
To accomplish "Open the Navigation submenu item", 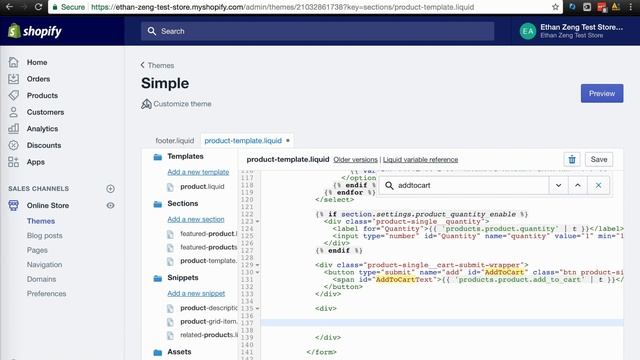I will point(44,264).
